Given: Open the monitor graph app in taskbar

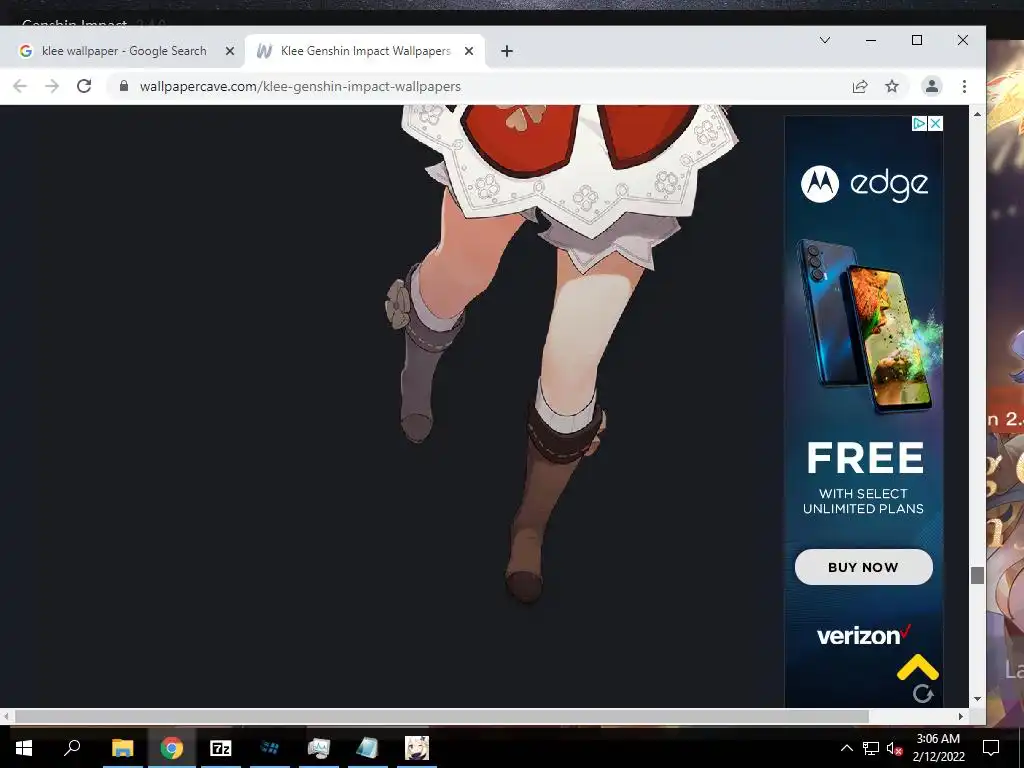Looking at the screenshot, I should click(319, 748).
